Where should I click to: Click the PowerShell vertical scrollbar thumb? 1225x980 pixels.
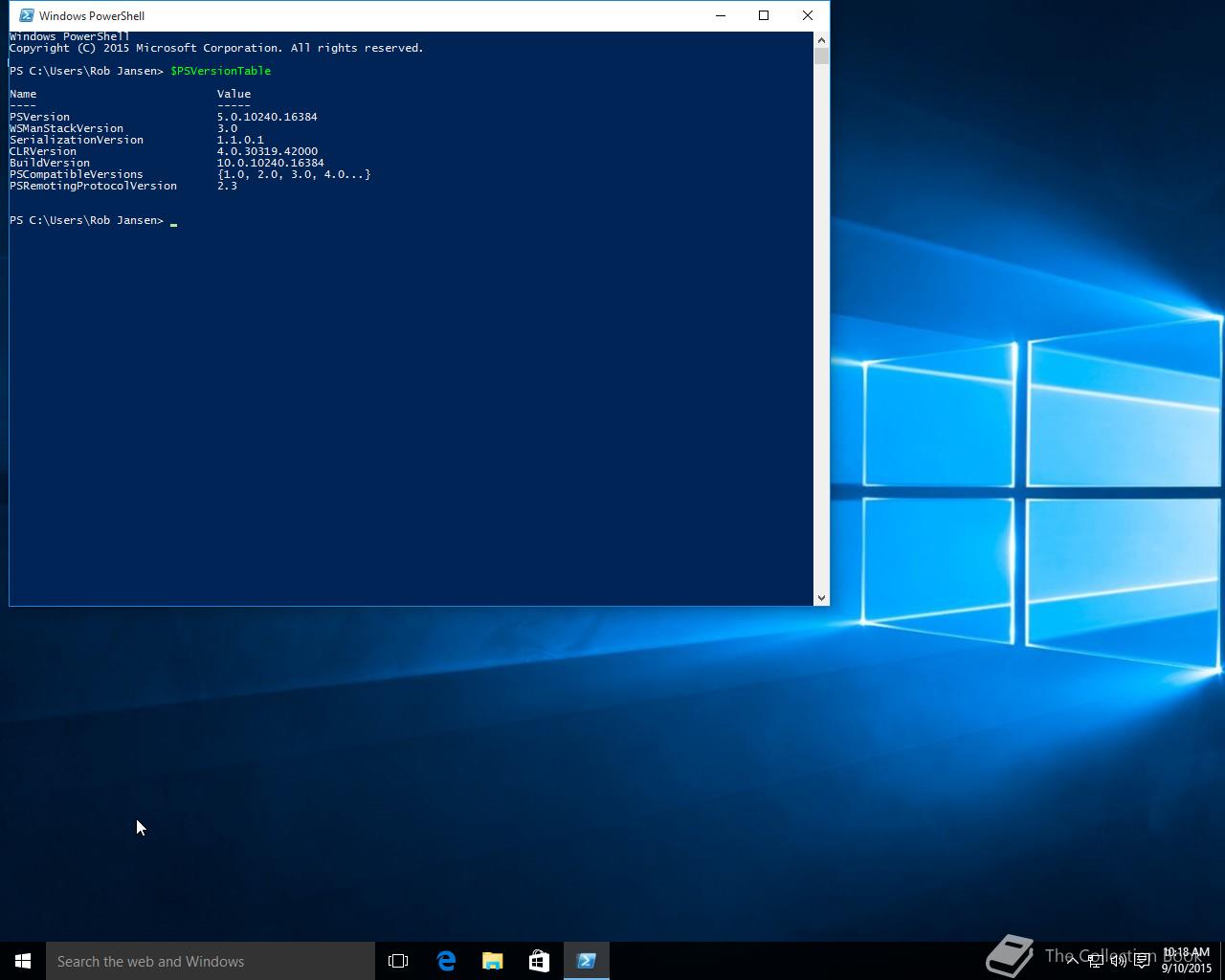[x=821, y=56]
